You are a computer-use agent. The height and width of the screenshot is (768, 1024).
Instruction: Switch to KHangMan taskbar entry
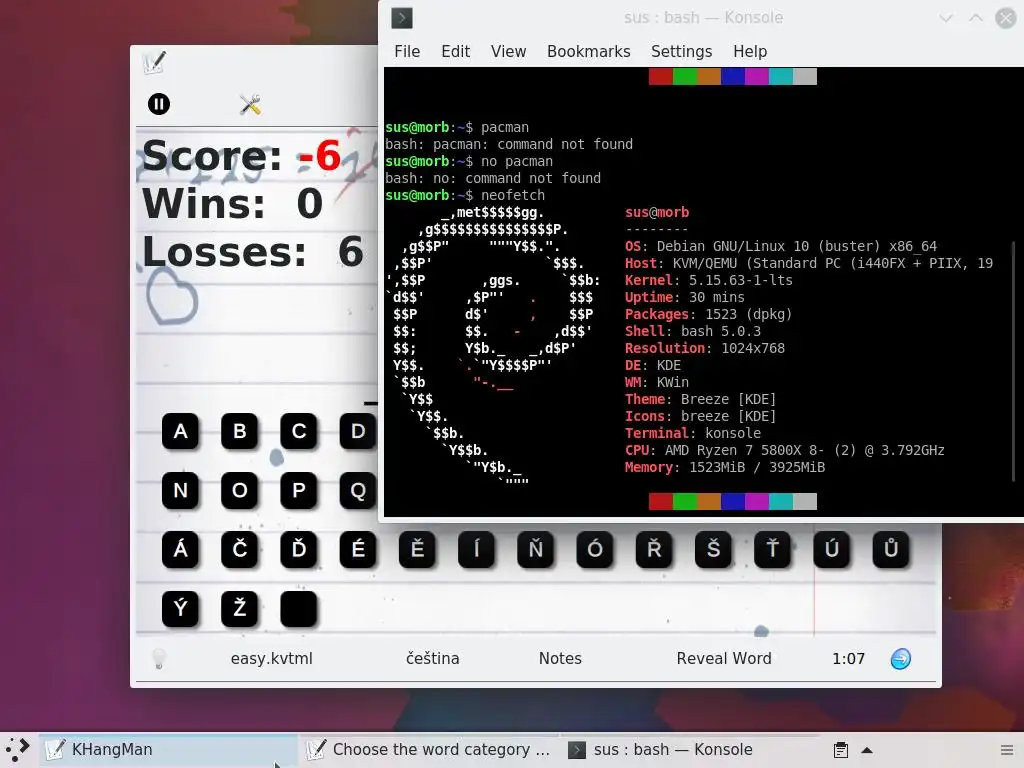point(168,750)
